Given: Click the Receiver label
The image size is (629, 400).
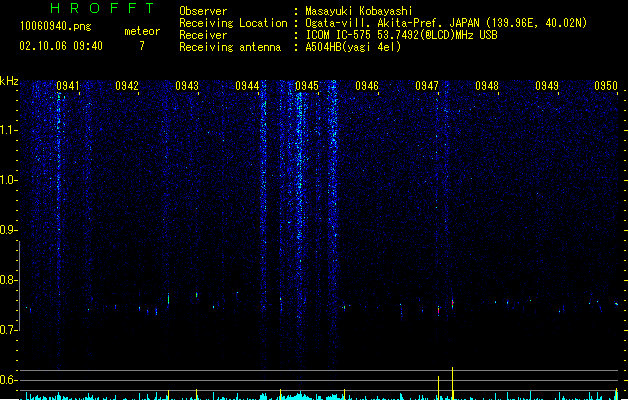Looking at the screenshot, I should [203, 35].
